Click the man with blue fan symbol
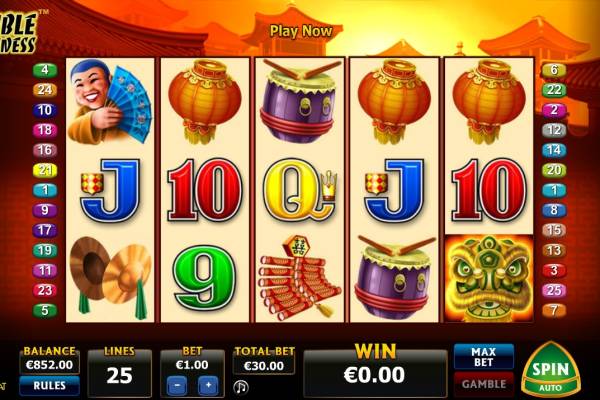Screen dimensions: 600x400 click(x=110, y=101)
